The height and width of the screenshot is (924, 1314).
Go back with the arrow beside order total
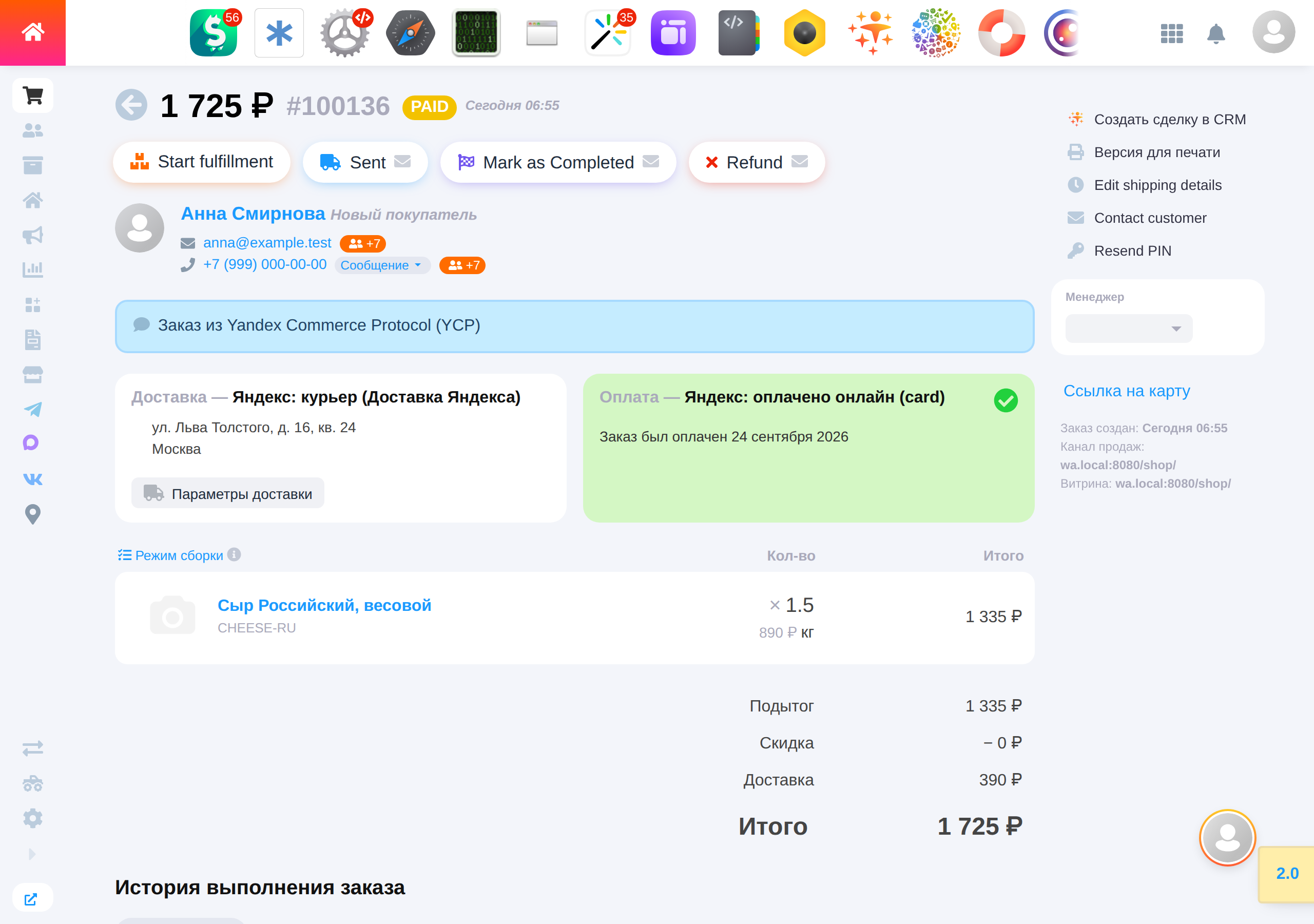pos(131,105)
